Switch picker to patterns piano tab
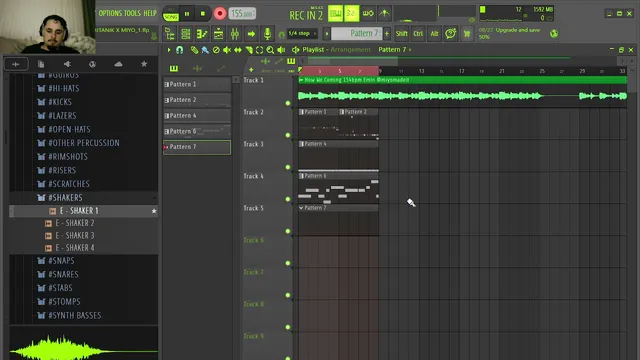The width and height of the screenshot is (640, 360). [174, 69]
